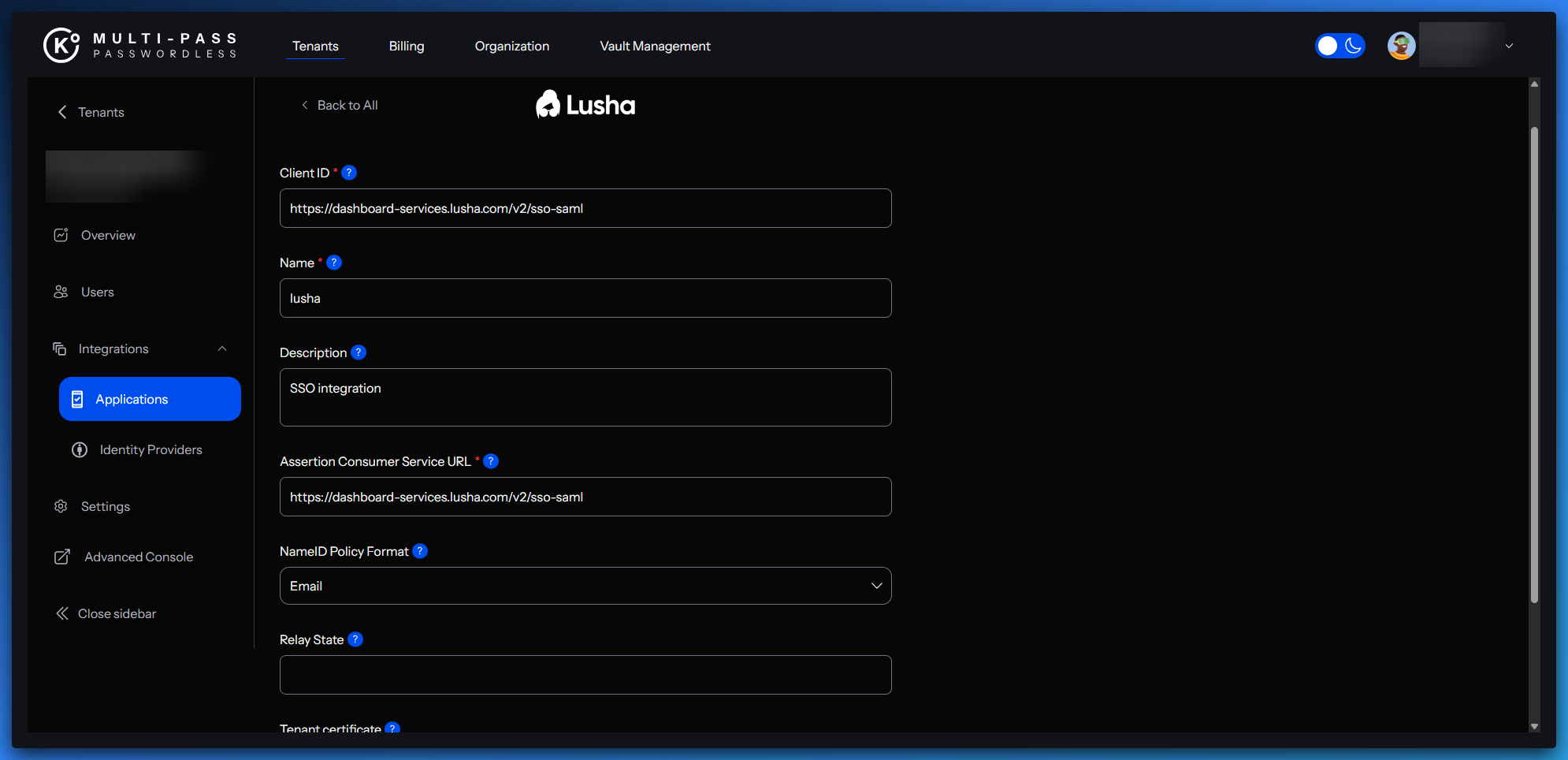Open Overview in the sidebar

click(108, 235)
